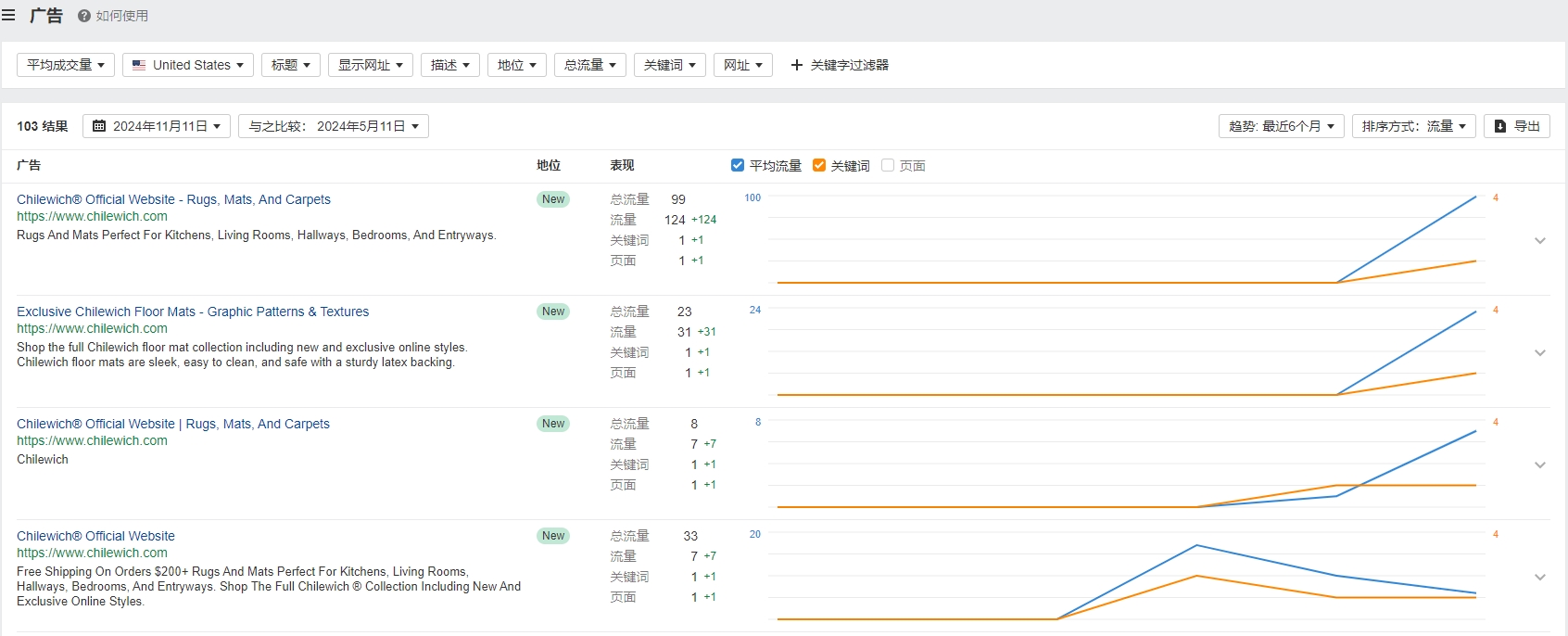
Task: Click the 导出 export button
Action: coord(1517,126)
